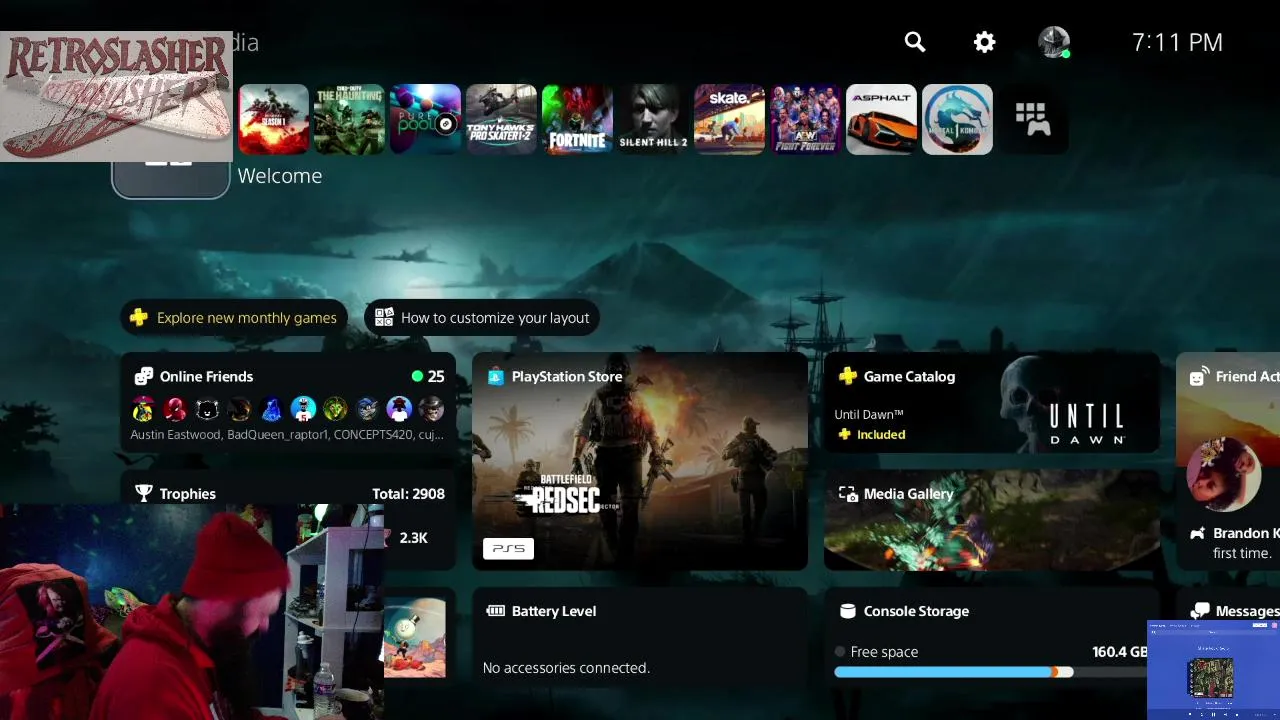The width and height of the screenshot is (1280, 720).
Task: Click the Included PS Plus label
Action: tap(881, 434)
